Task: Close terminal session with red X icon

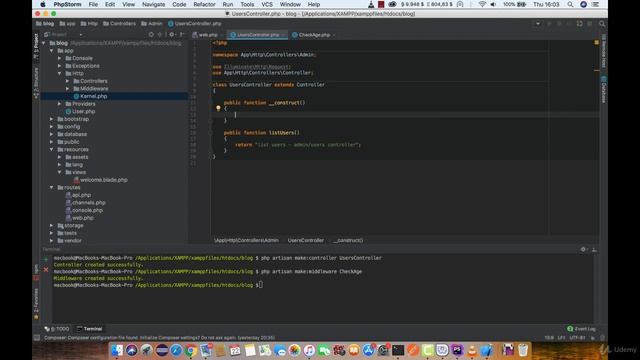Action: 46,269
